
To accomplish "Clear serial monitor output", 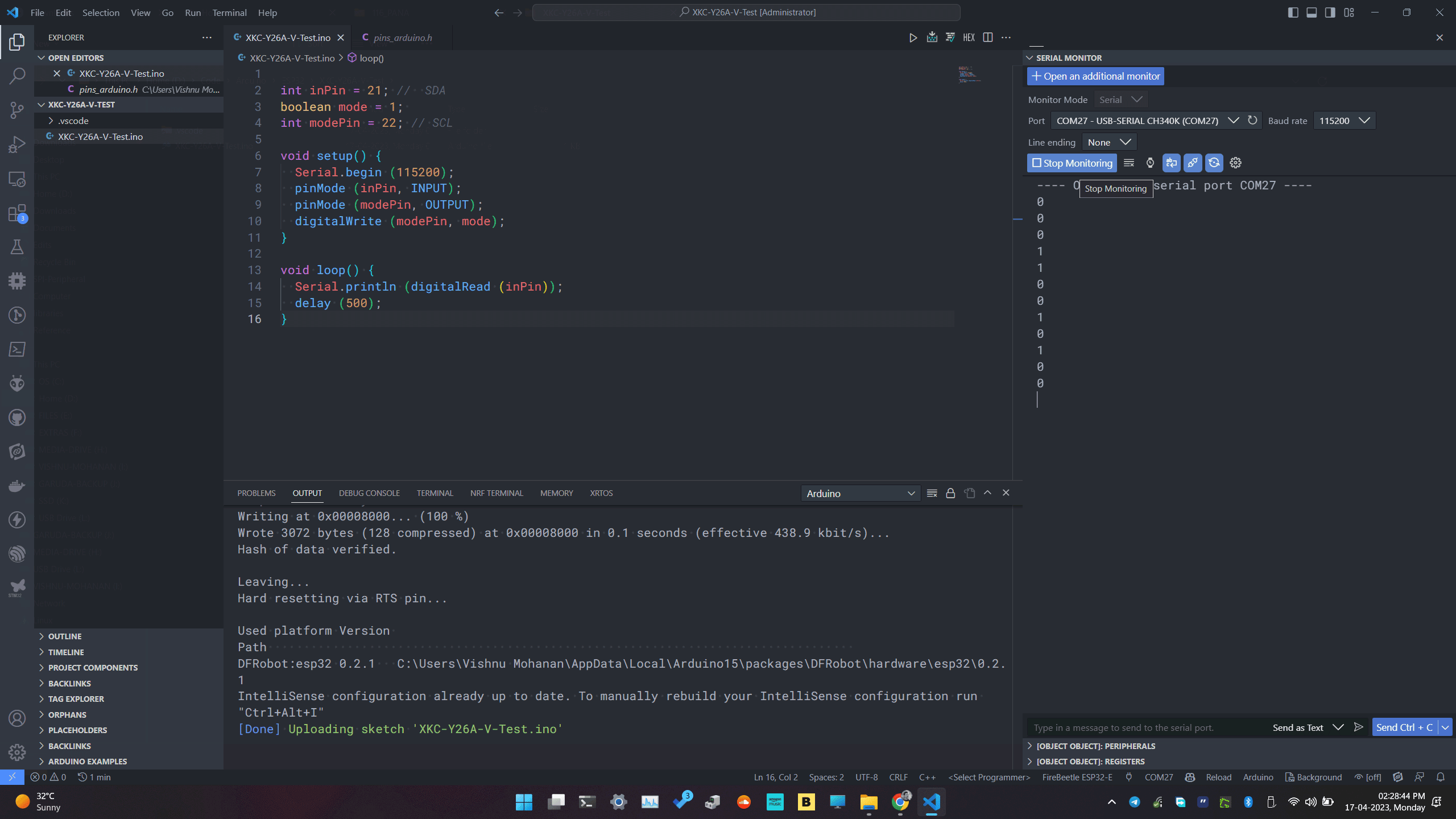I will coord(1129,163).
